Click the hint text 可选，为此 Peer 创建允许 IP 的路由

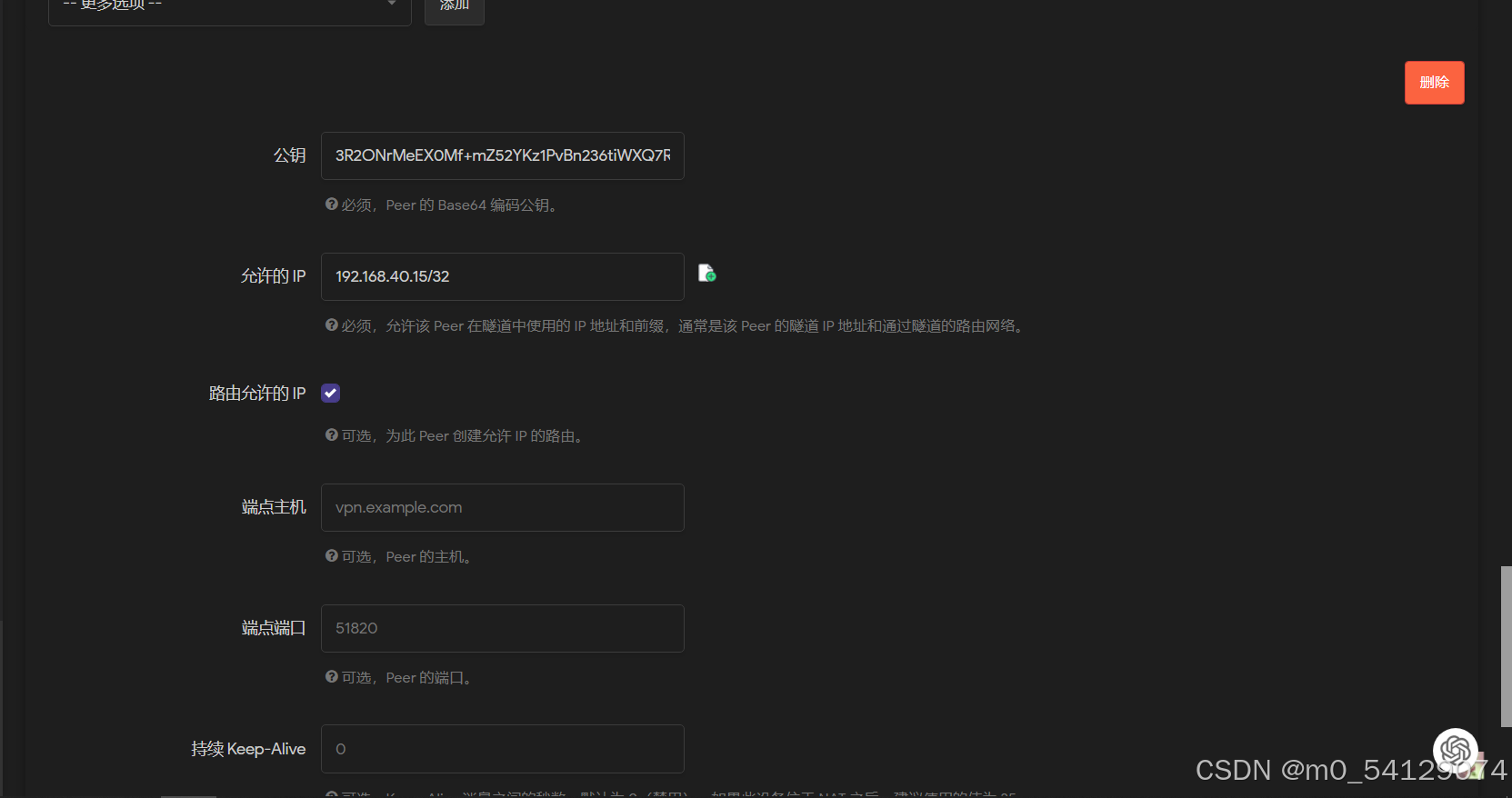coord(463,436)
